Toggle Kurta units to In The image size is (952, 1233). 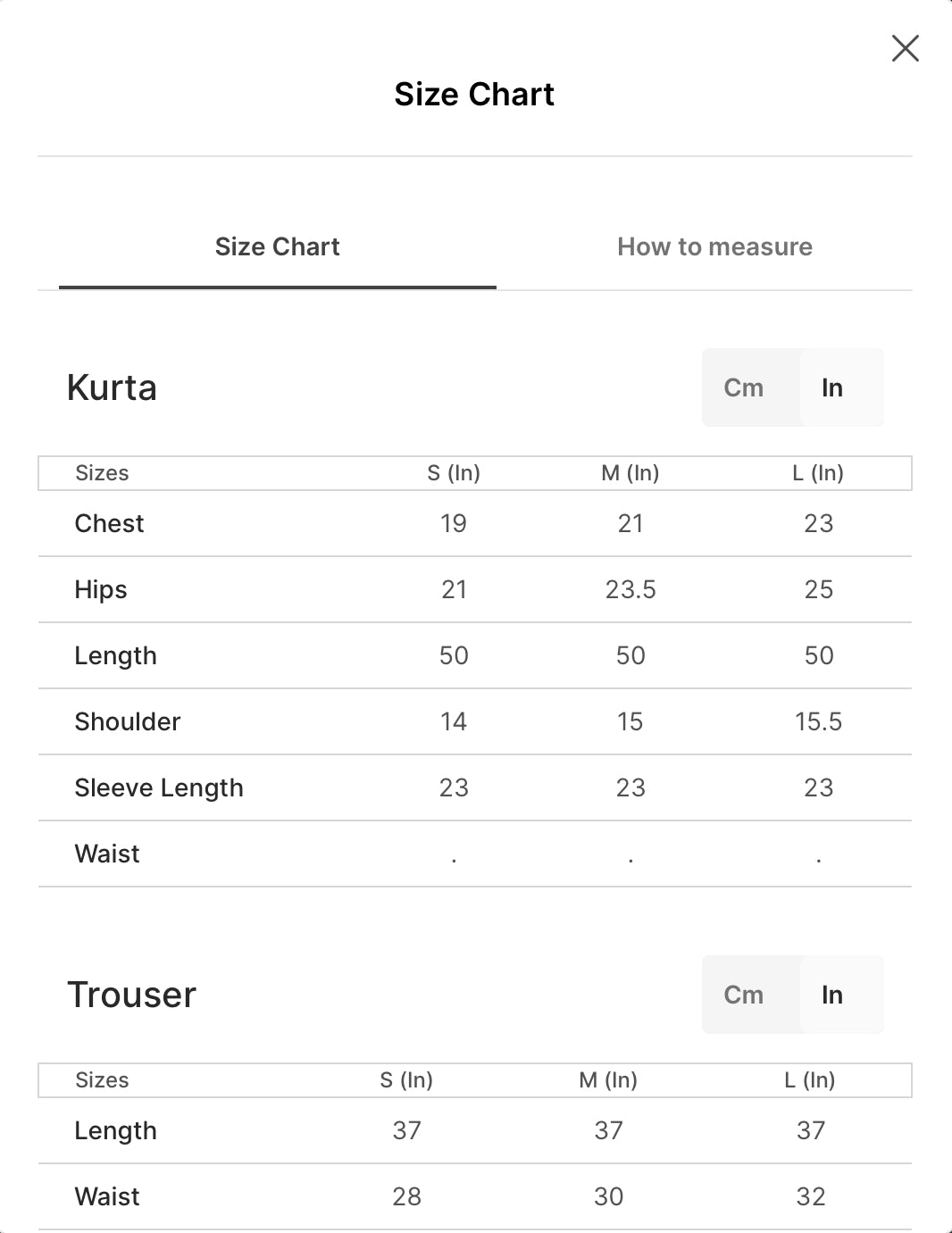[832, 387]
